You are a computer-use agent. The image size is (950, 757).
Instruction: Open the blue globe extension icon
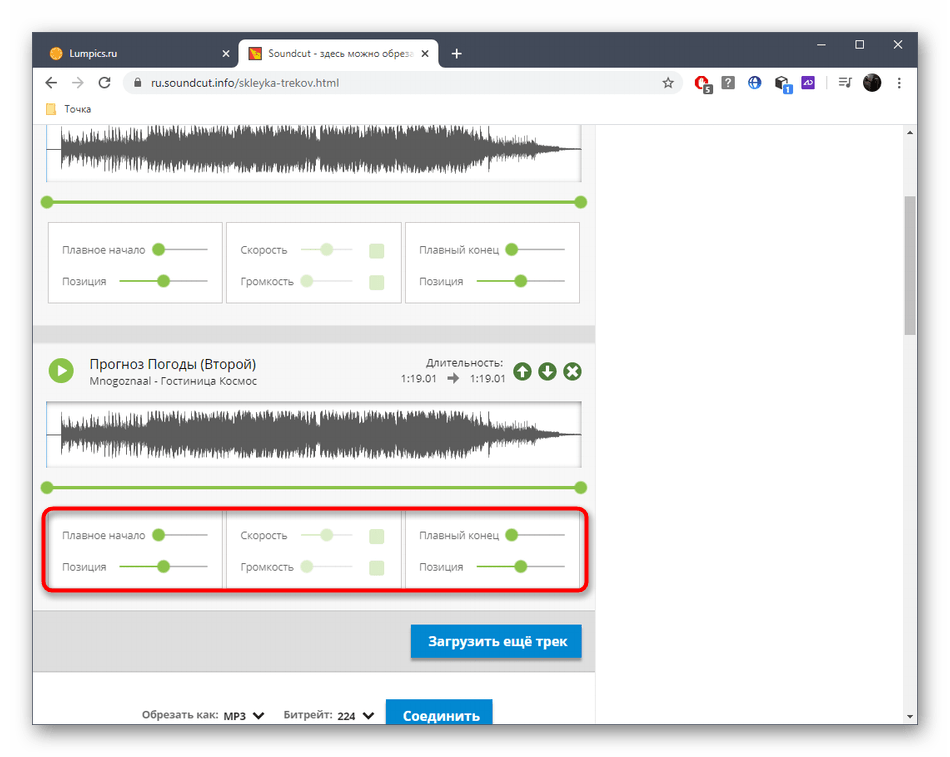754,82
